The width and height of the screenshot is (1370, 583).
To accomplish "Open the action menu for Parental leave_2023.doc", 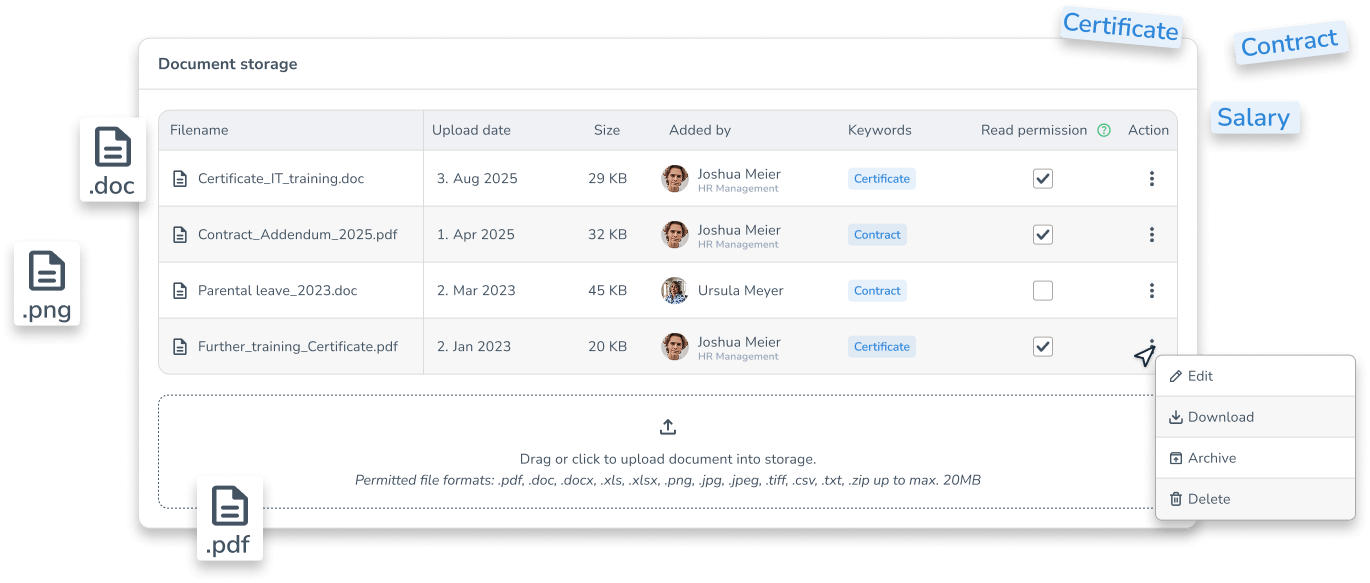I will 1151,290.
